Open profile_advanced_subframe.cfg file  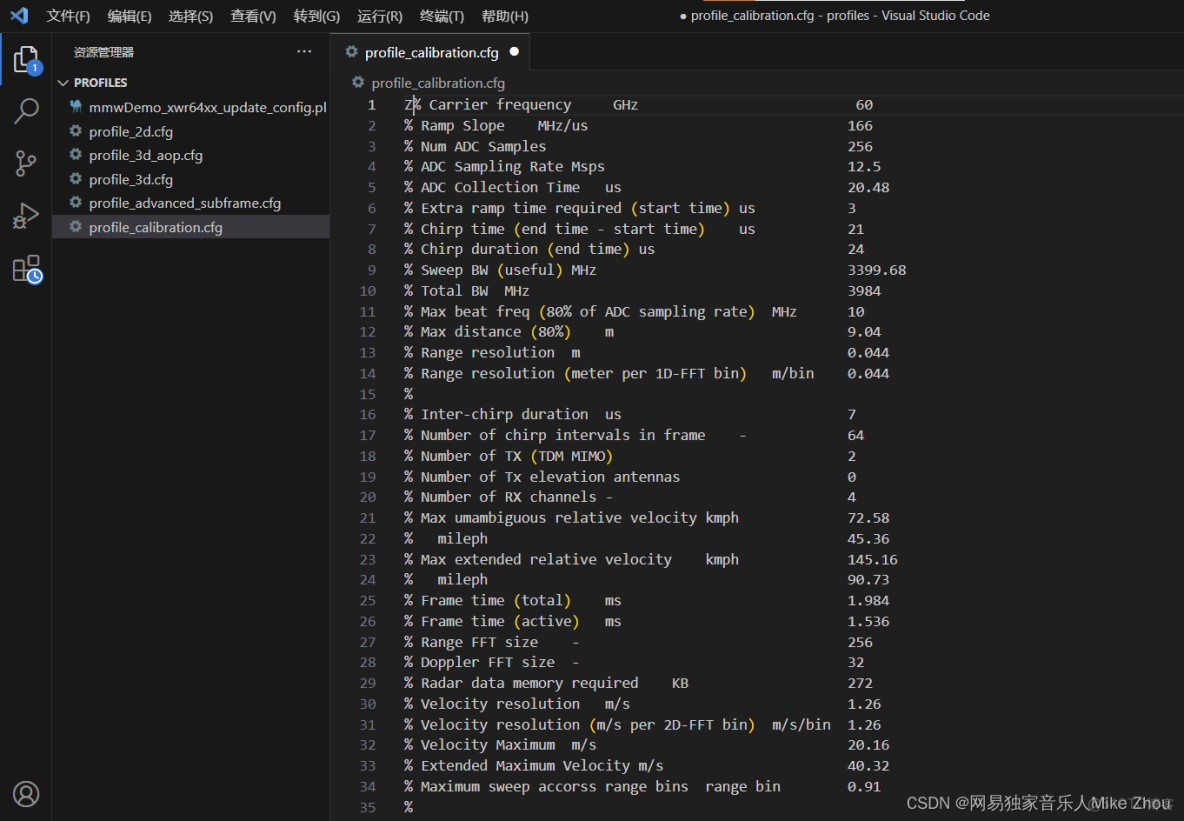click(184, 204)
